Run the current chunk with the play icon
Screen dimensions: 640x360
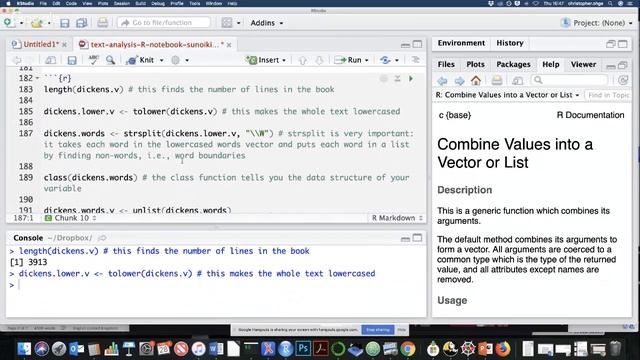[411, 78]
